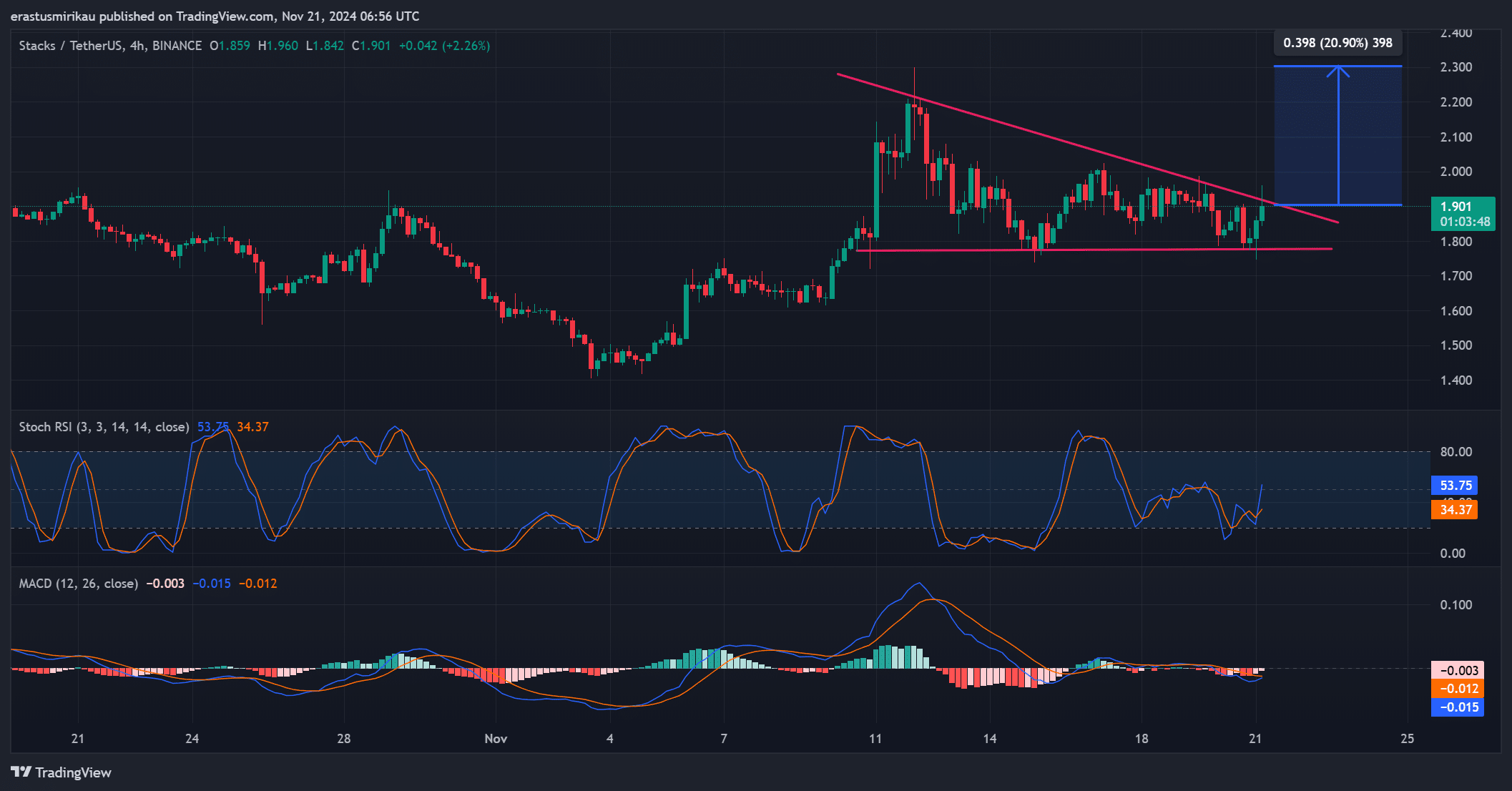Screen dimensions: 1512x791
Task: Click the 2.000 price axis label
Action: [1456, 172]
